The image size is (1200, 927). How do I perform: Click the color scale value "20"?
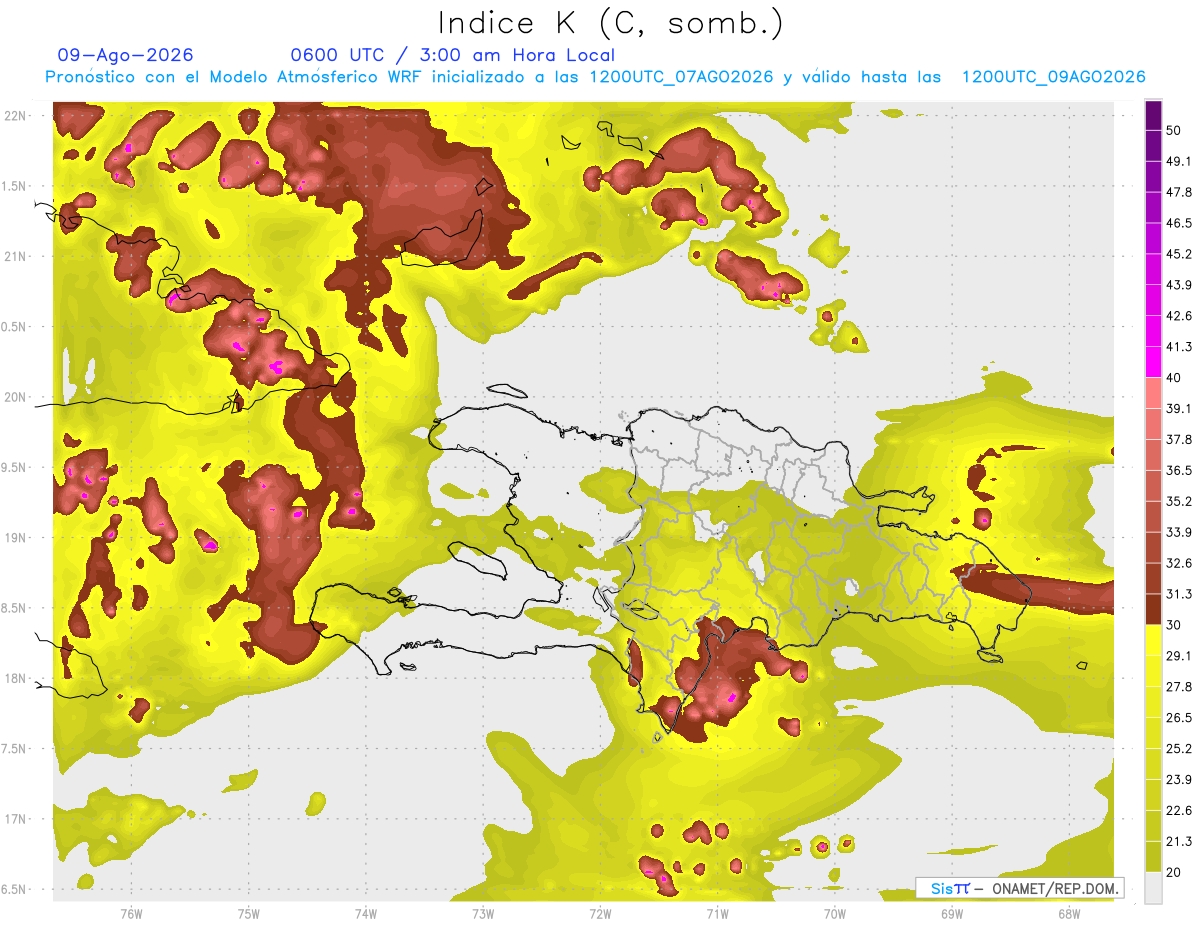coord(1174,872)
